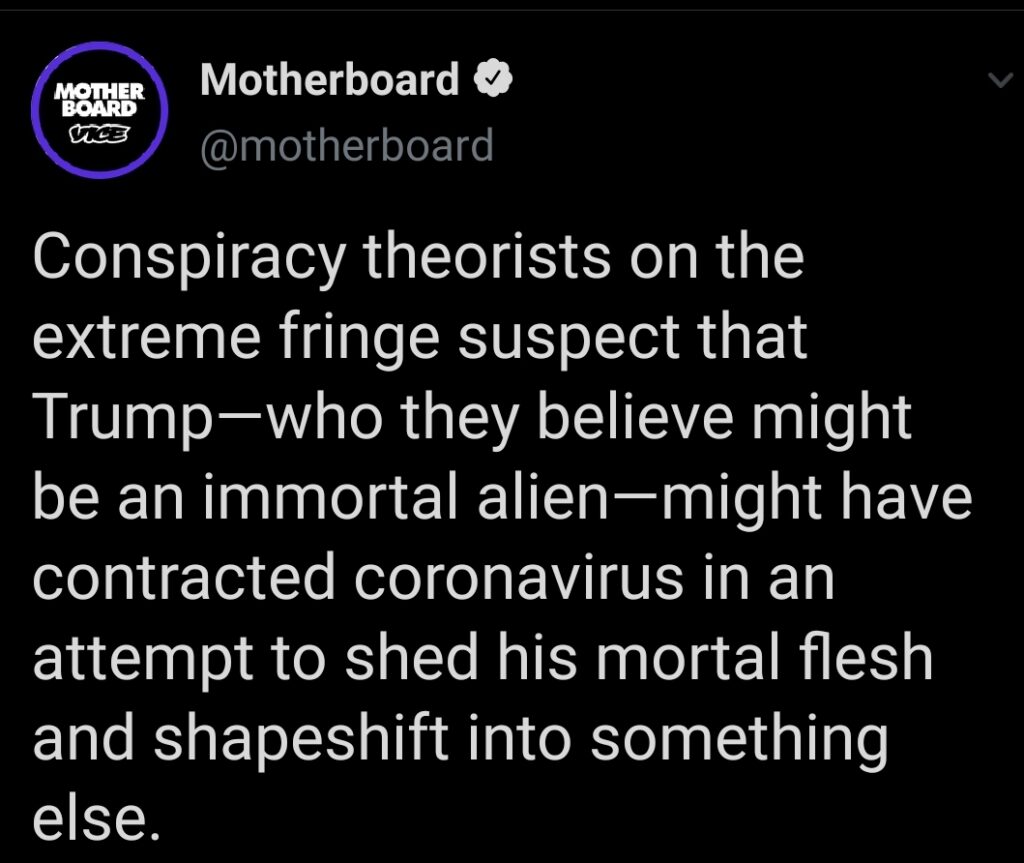
Task: Click the final word 'else.' of tweet
Action: [x=96, y=818]
